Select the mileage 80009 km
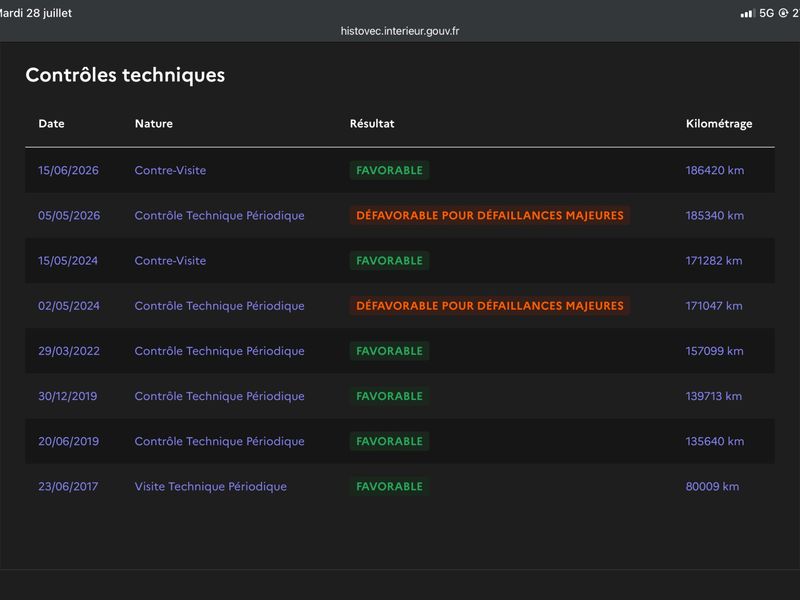The height and width of the screenshot is (600, 800). (x=712, y=486)
